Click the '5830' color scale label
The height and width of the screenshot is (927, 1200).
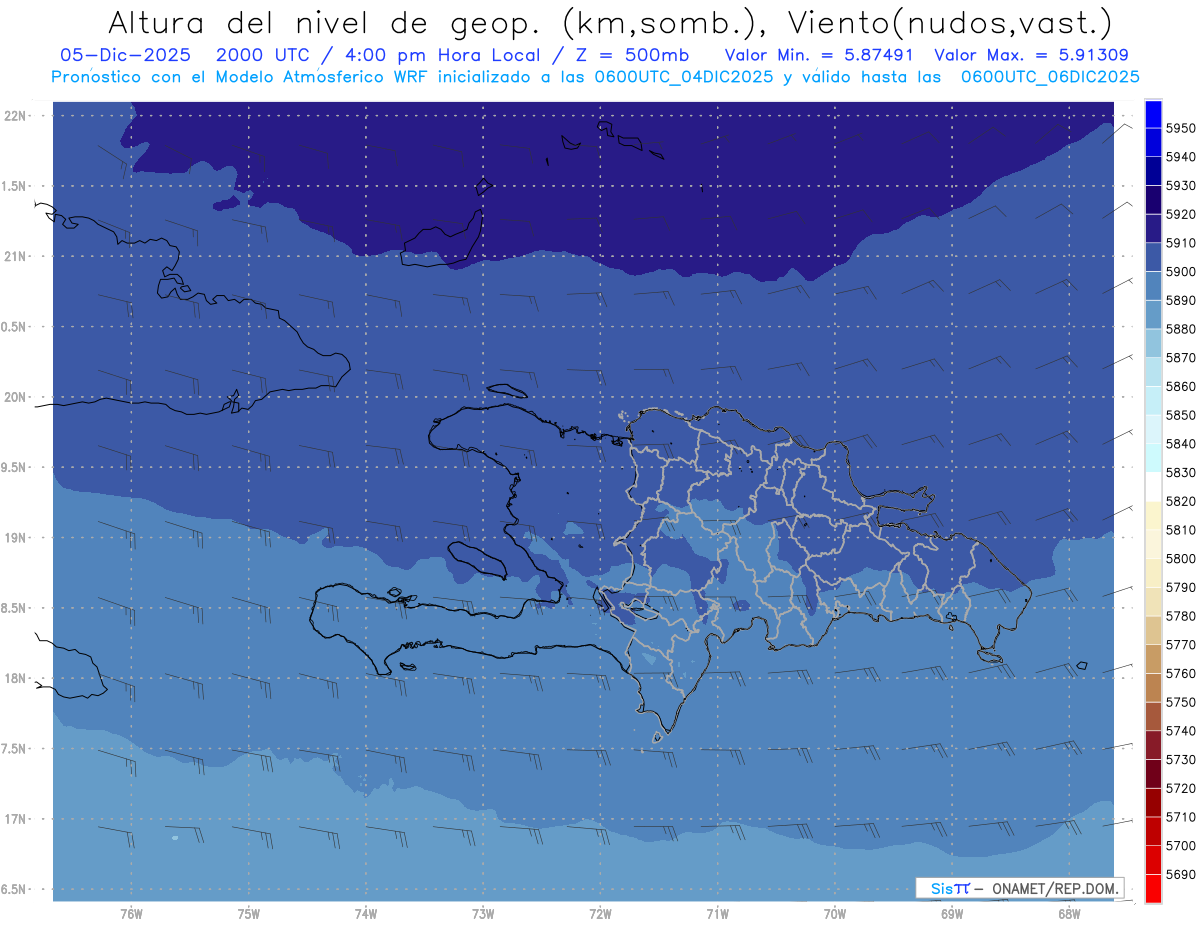click(x=1181, y=473)
